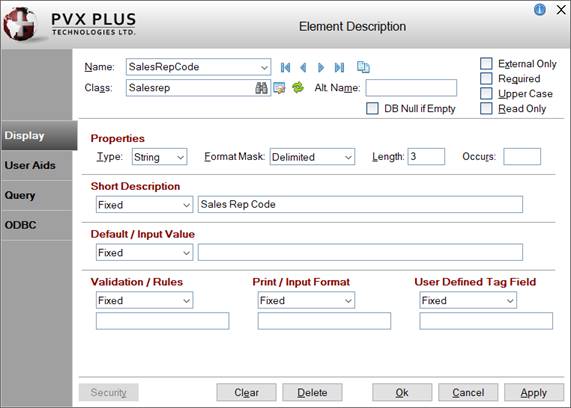This screenshot has height=408, width=571.
Task: Click class maintenance icon beside binoculars
Action: tap(279, 88)
